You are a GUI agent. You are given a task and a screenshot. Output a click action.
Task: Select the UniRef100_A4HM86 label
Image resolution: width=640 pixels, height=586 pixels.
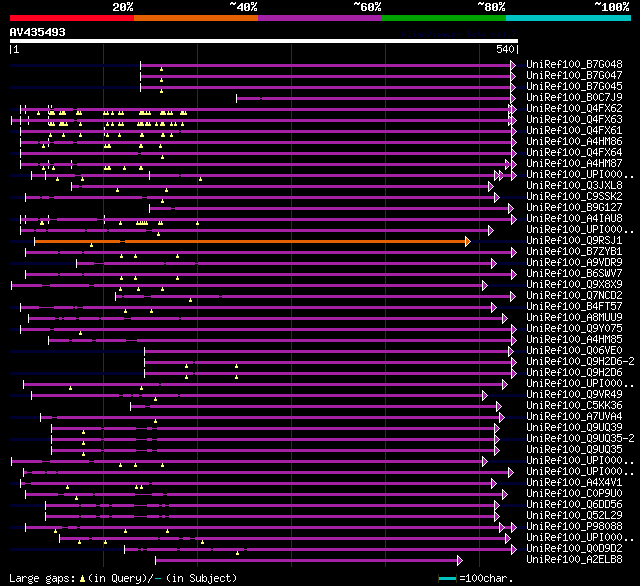[574, 142]
